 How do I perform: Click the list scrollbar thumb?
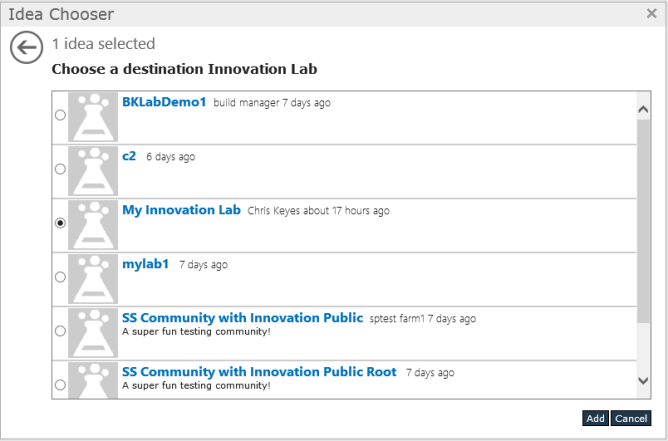[644, 215]
